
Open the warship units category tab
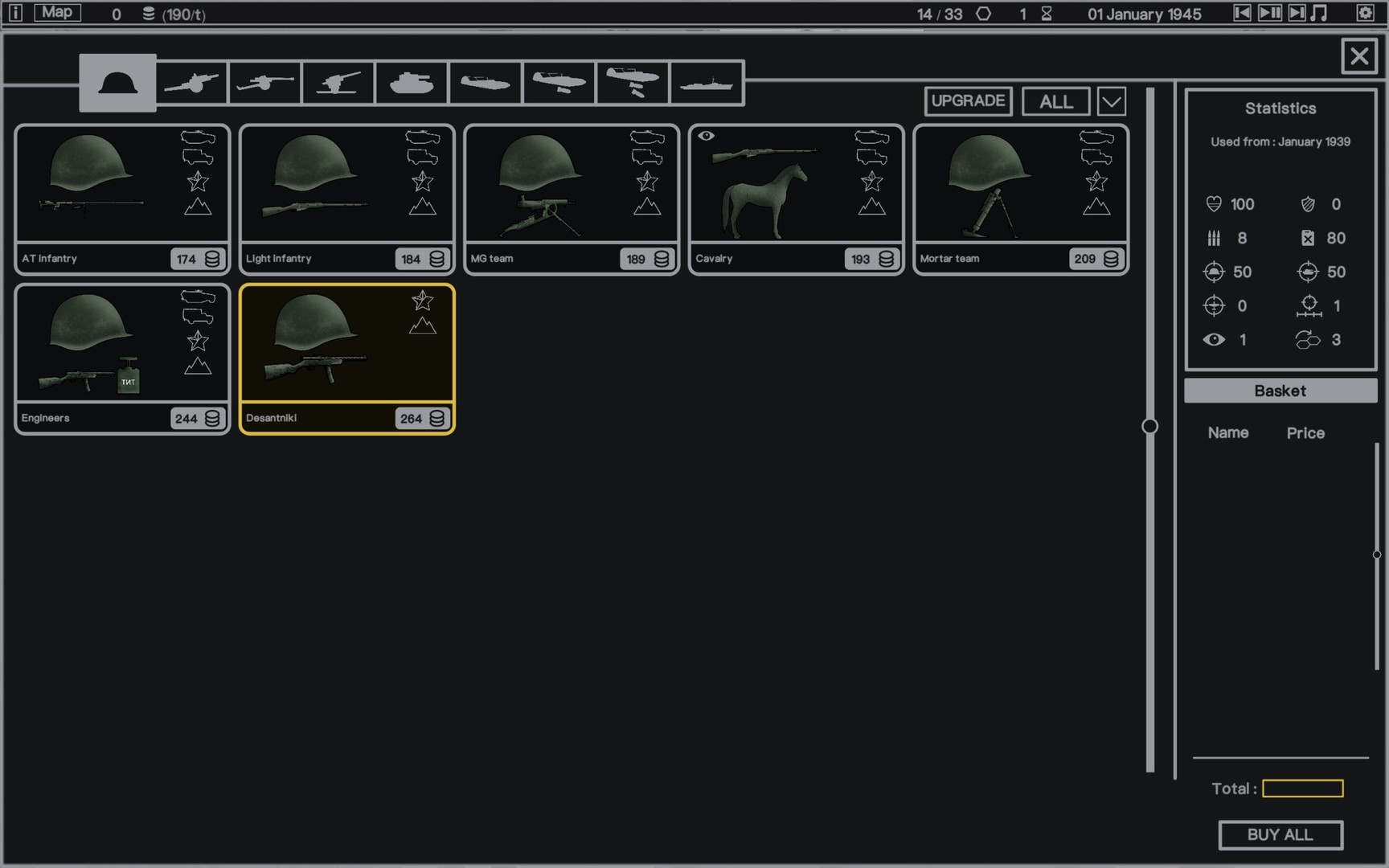click(706, 83)
